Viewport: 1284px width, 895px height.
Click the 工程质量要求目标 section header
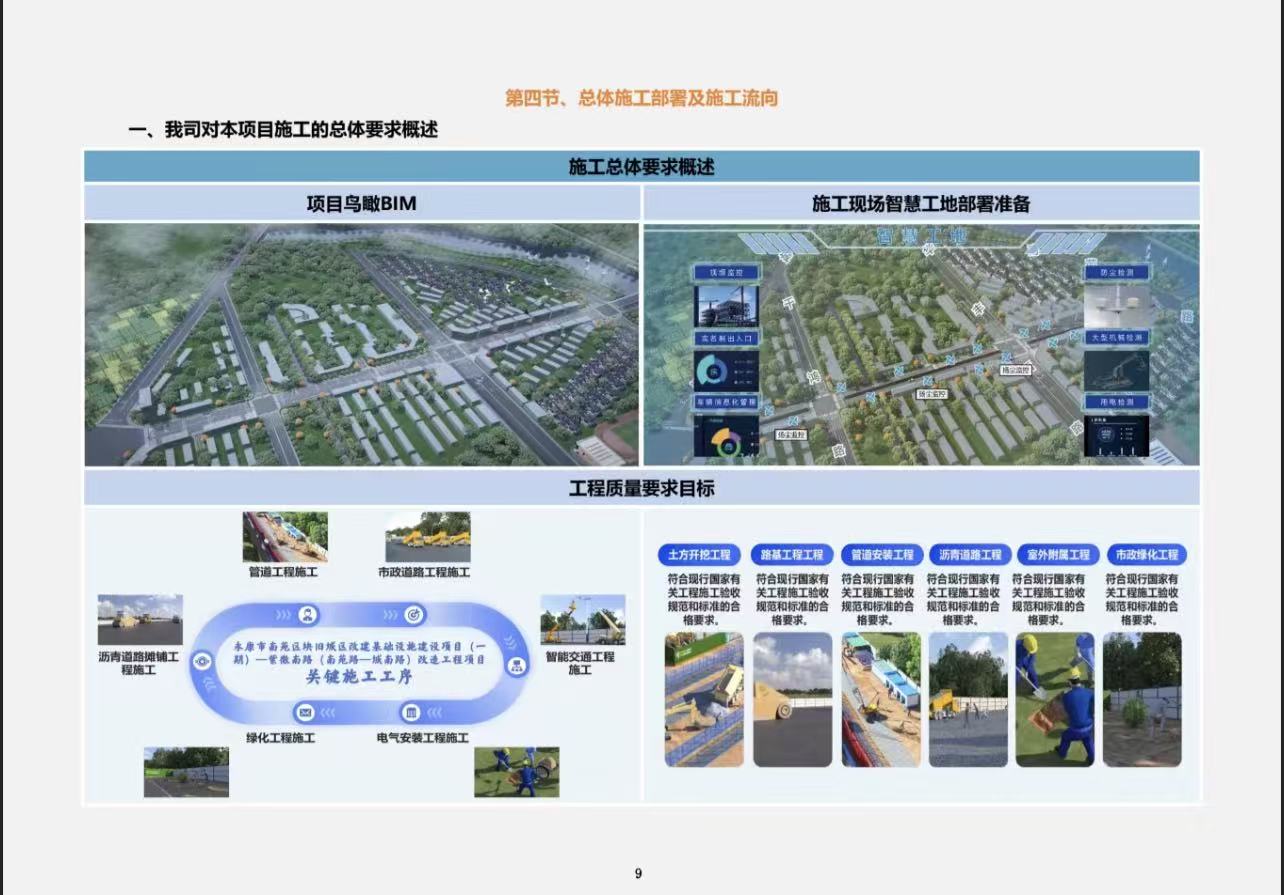point(642,489)
